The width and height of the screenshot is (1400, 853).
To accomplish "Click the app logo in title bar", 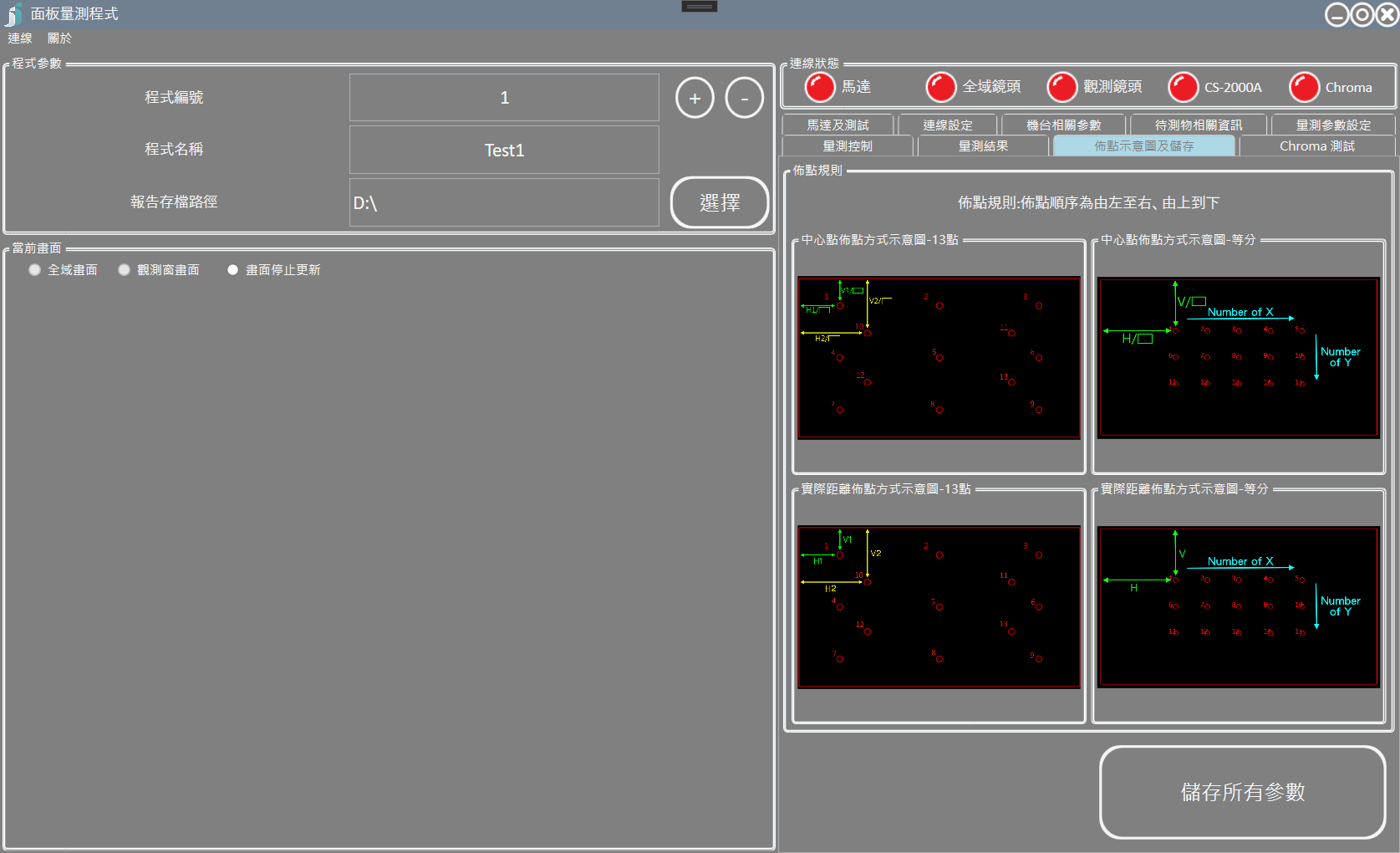I will click(x=13, y=14).
